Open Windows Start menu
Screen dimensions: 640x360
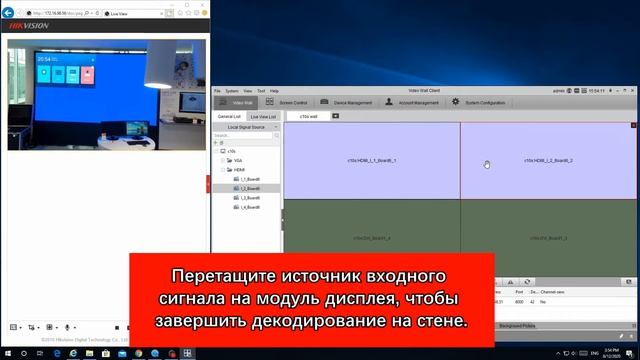coord(7,353)
